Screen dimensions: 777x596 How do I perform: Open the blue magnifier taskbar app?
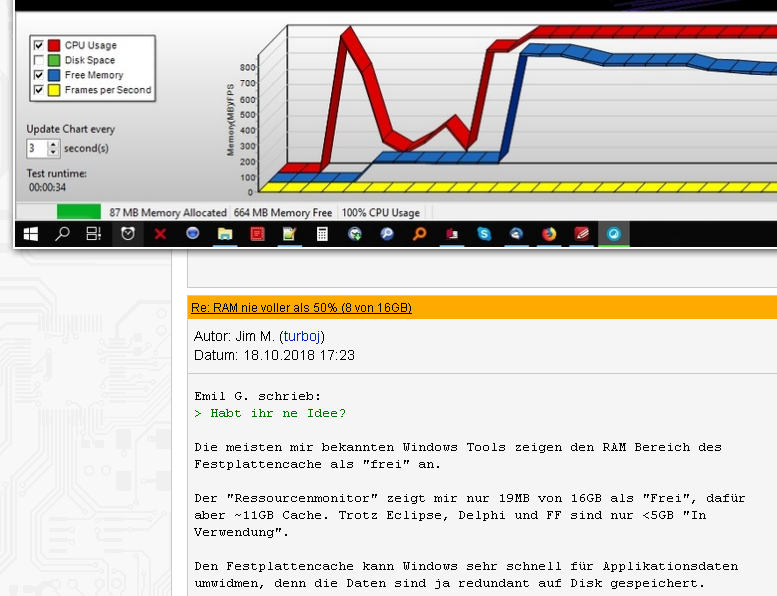click(387, 234)
